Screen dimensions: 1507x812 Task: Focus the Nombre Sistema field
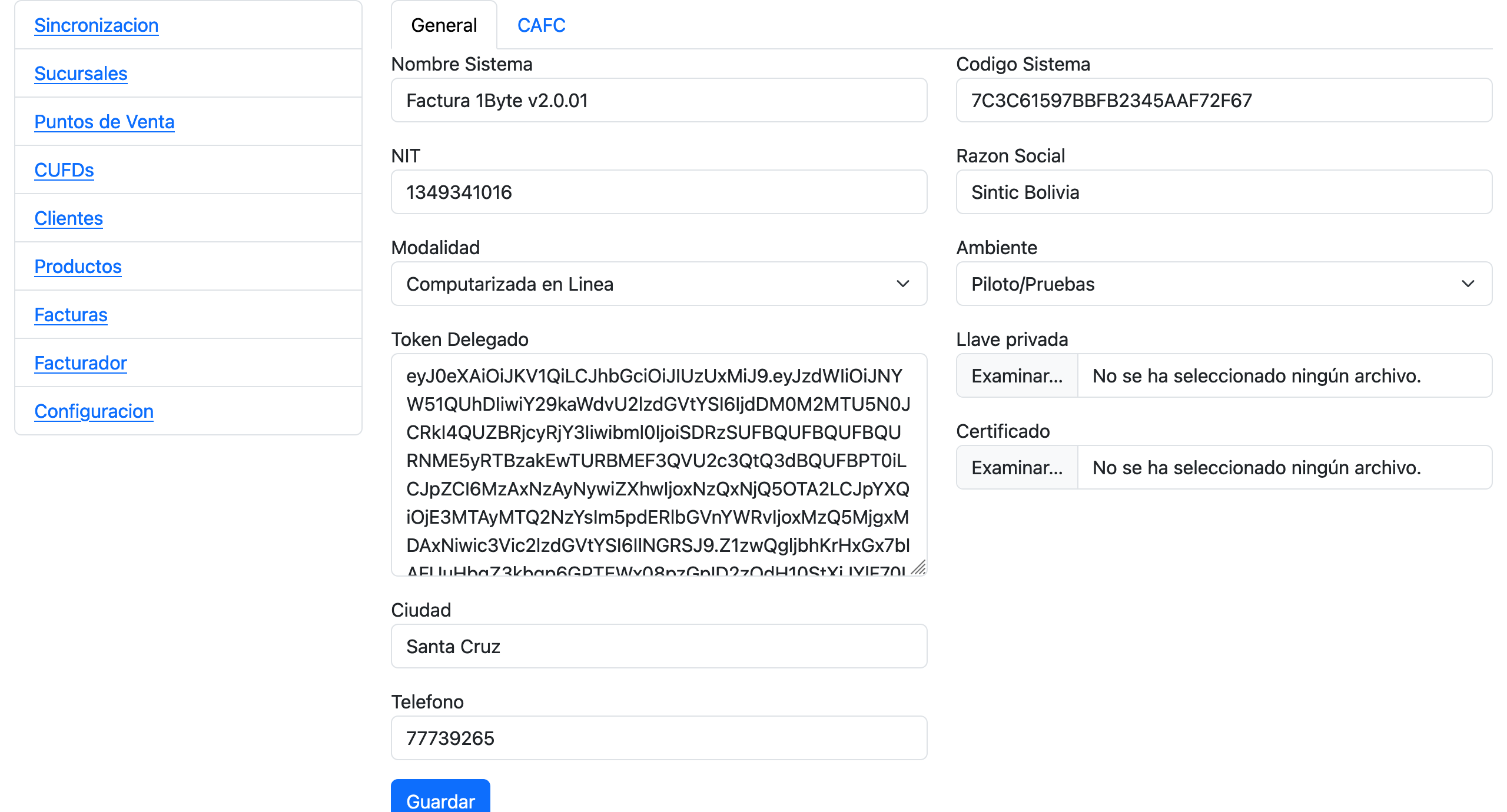(659, 101)
